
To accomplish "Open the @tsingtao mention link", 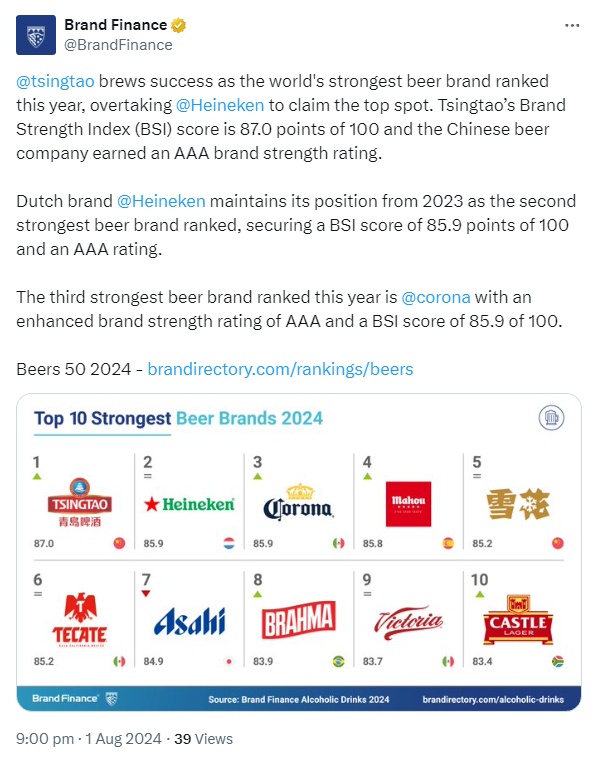I will (x=55, y=81).
